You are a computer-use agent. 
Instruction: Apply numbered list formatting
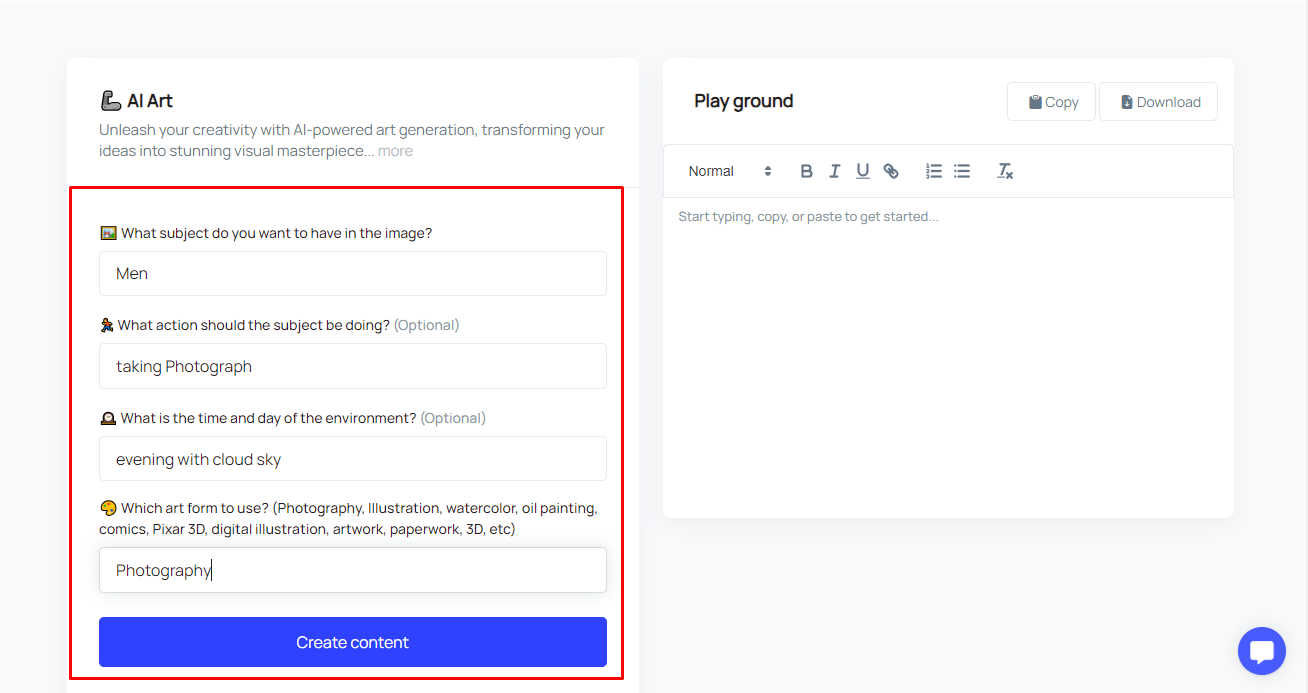tap(934, 171)
